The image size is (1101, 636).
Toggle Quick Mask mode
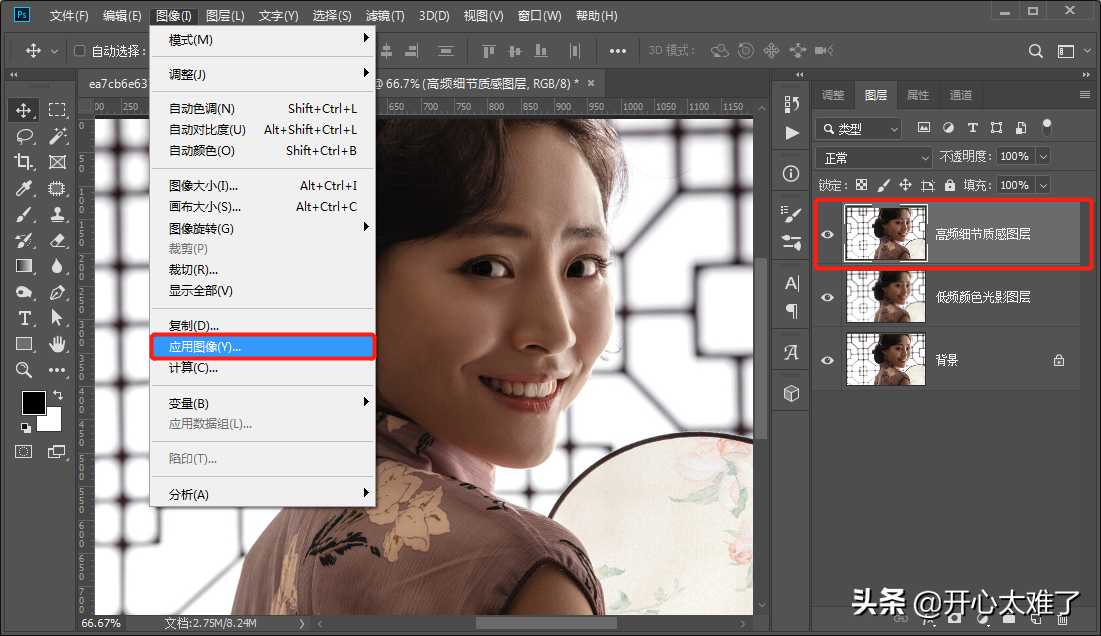click(x=24, y=451)
